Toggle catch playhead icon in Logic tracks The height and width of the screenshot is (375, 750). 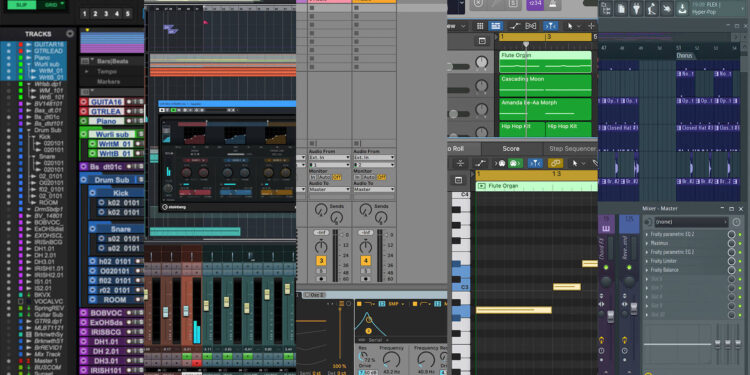551,26
